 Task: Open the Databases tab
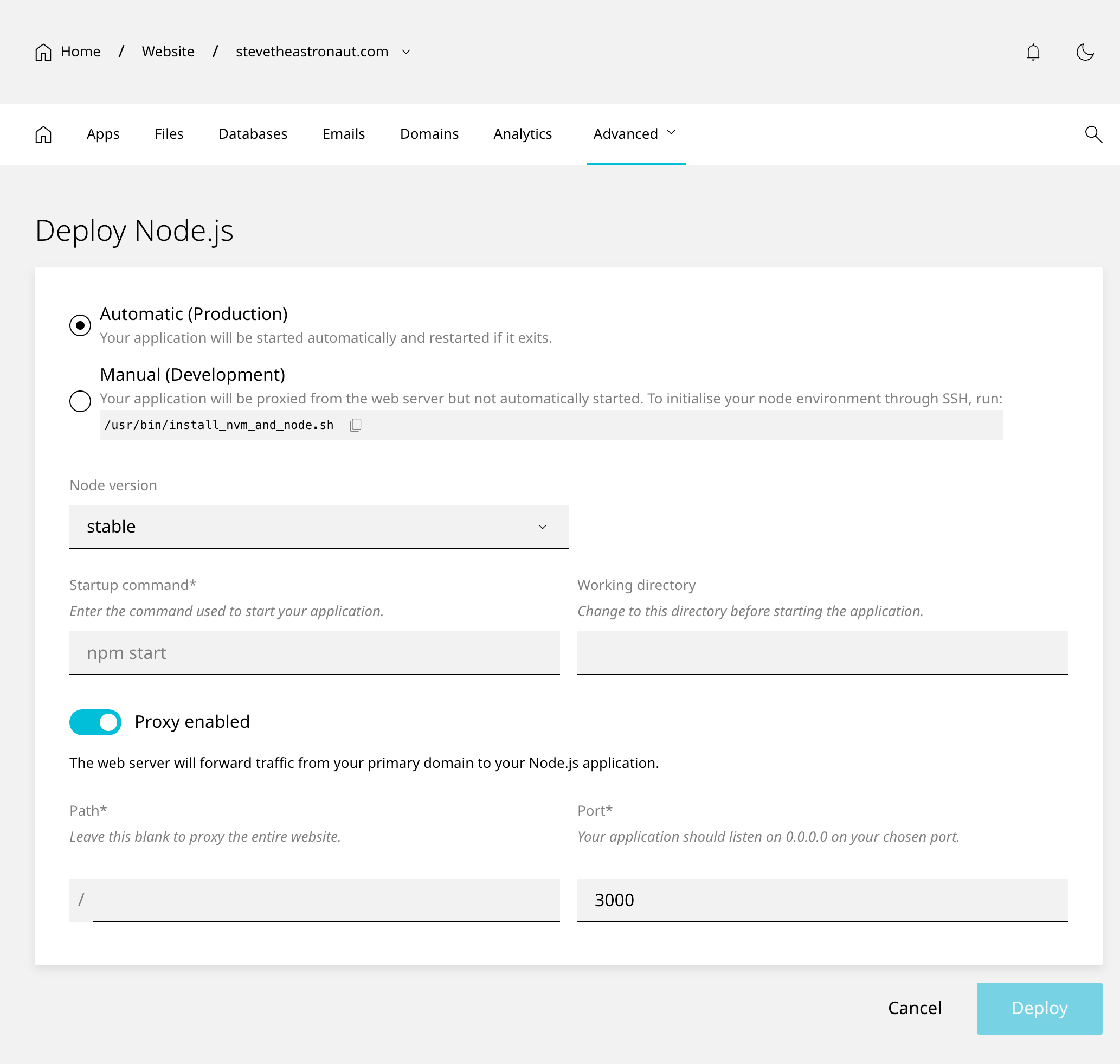click(253, 134)
